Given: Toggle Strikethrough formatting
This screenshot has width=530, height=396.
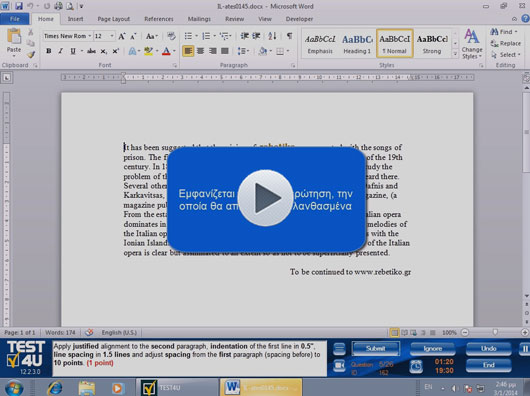Looking at the screenshot, I should tap(91, 51).
